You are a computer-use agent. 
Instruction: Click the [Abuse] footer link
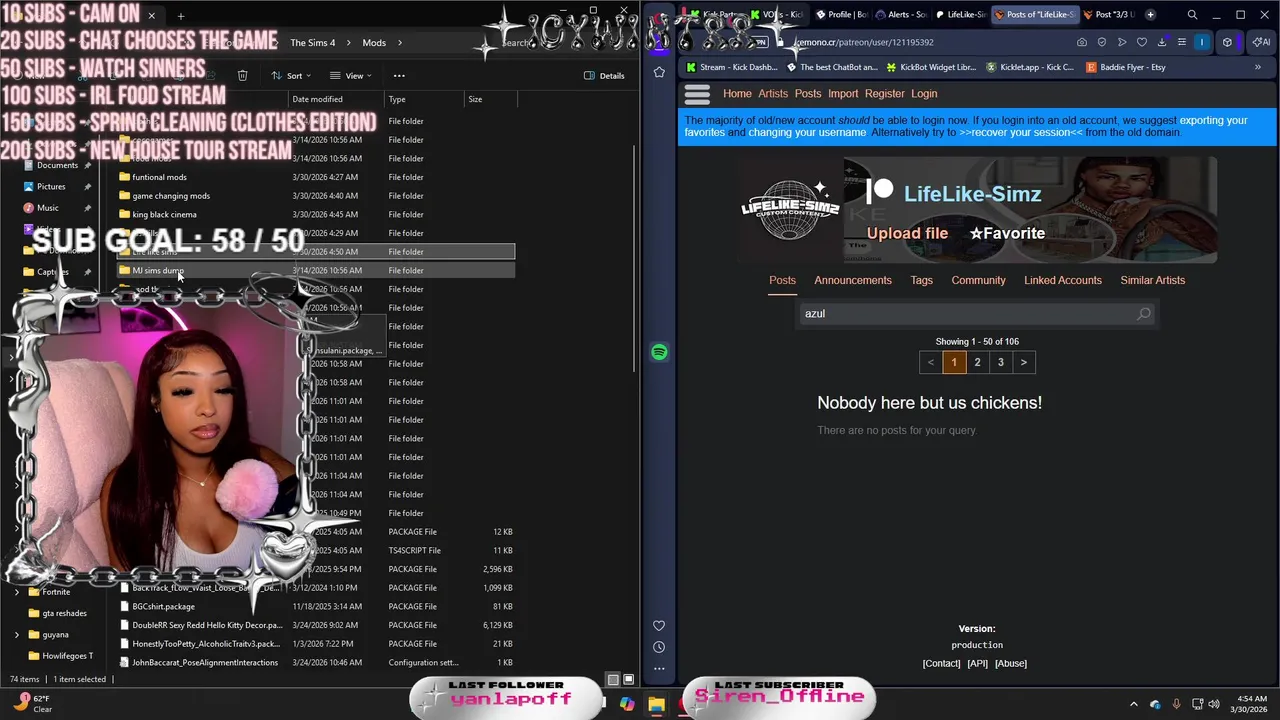[x=1010, y=663]
